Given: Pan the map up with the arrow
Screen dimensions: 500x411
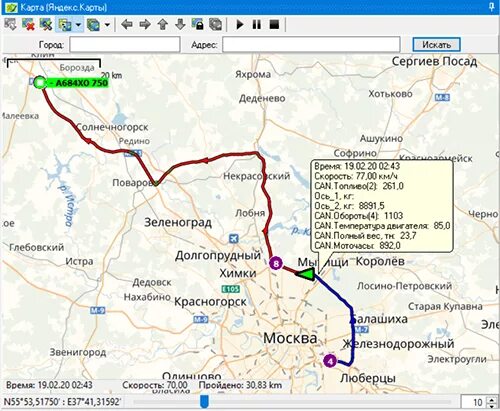Looking at the screenshot, I should [162, 24].
